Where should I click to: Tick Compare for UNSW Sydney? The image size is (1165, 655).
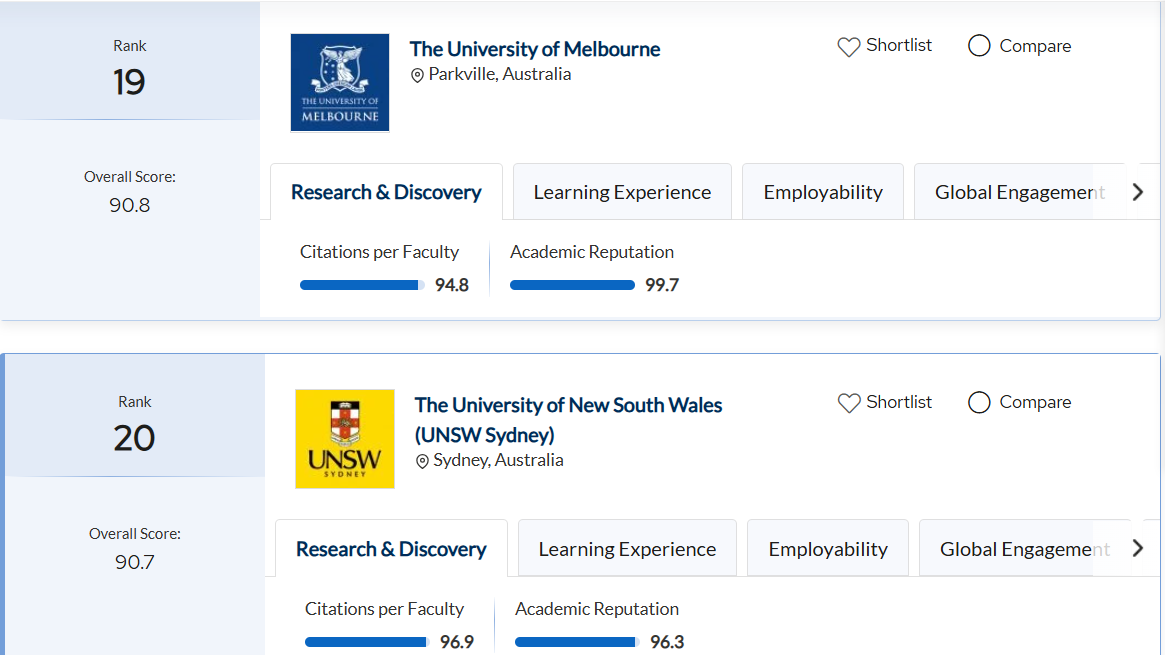979,403
